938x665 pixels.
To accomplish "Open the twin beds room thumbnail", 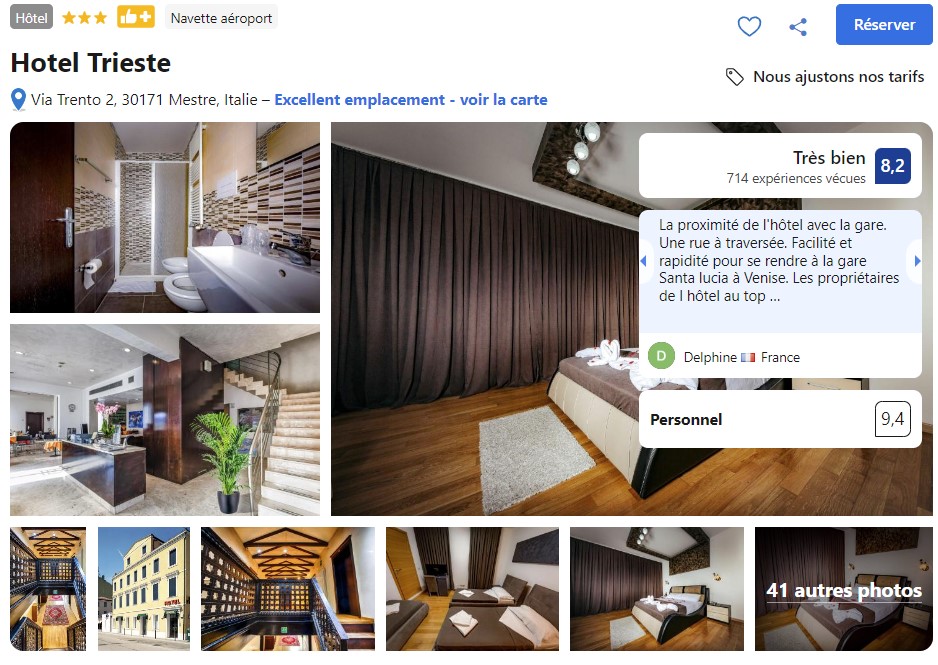I will (x=472, y=589).
